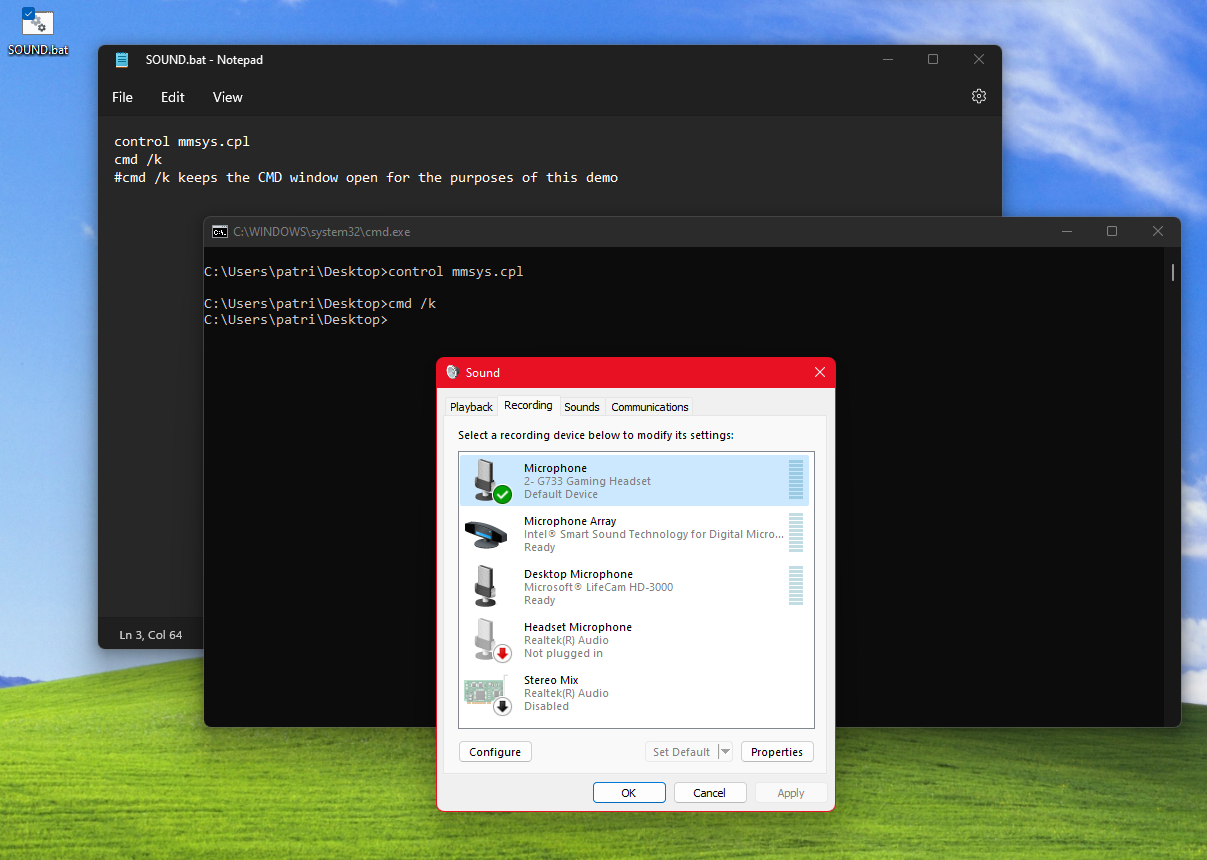Click level meter of G733 Microphone
This screenshot has width=1207, height=860.
tap(796, 480)
